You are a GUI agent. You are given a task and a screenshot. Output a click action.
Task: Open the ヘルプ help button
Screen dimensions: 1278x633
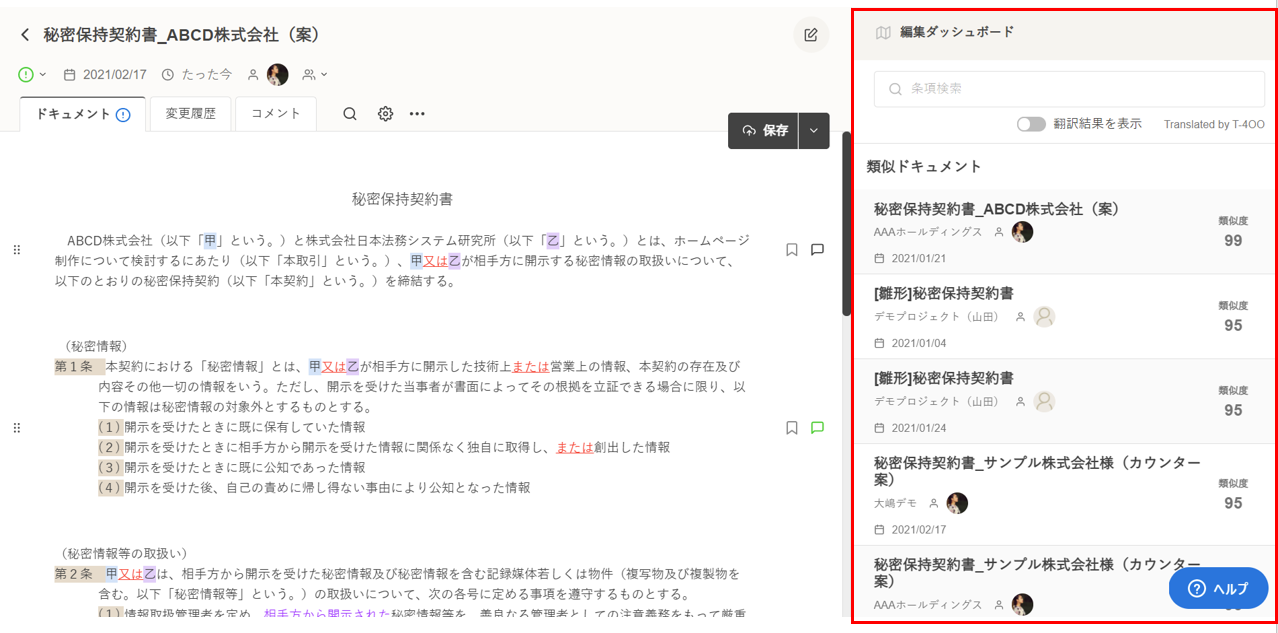click(1218, 589)
